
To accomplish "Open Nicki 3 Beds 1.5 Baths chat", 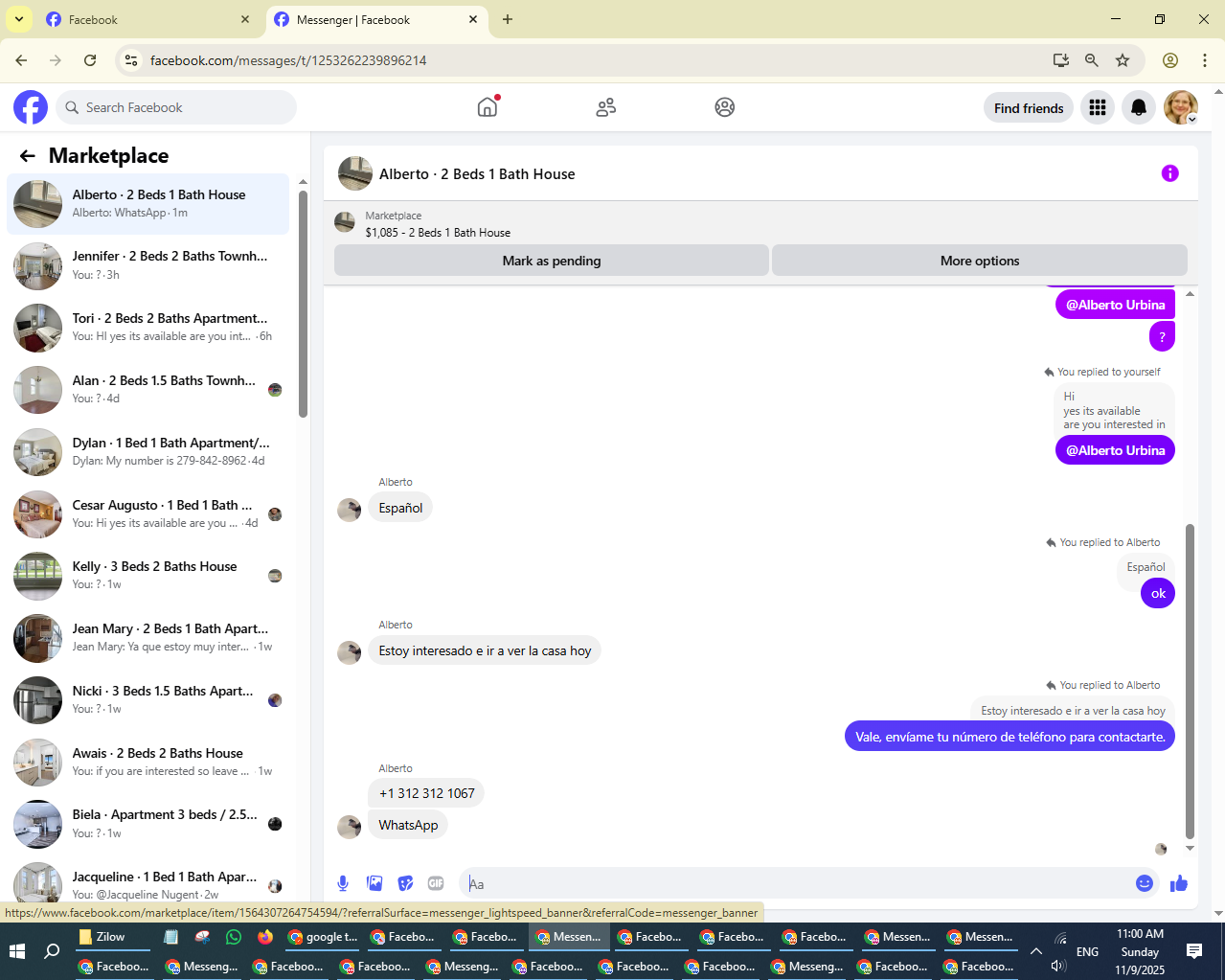I will coord(147,700).
